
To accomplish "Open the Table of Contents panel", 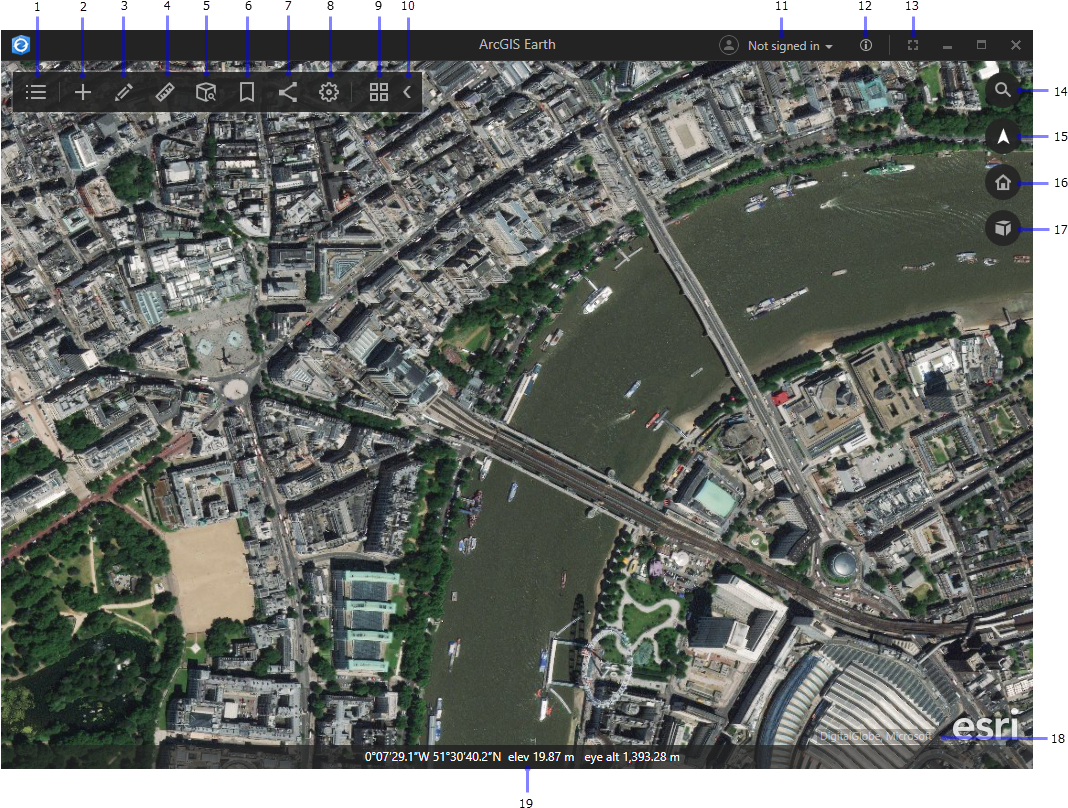I will click(x=37, y=93).
